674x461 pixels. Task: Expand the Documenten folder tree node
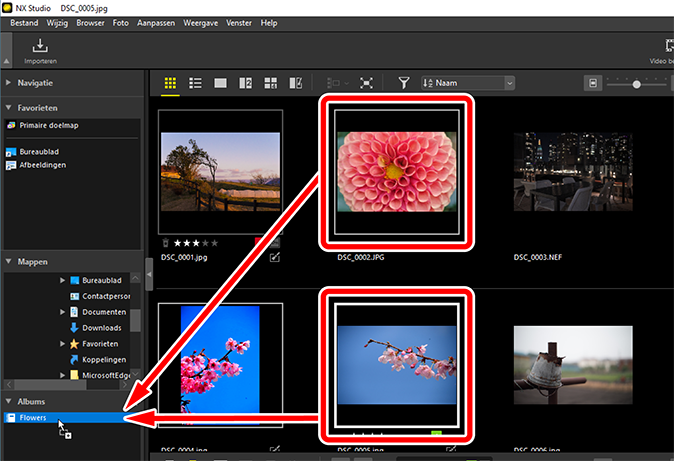pyautogui.click(x=62, y=312)
